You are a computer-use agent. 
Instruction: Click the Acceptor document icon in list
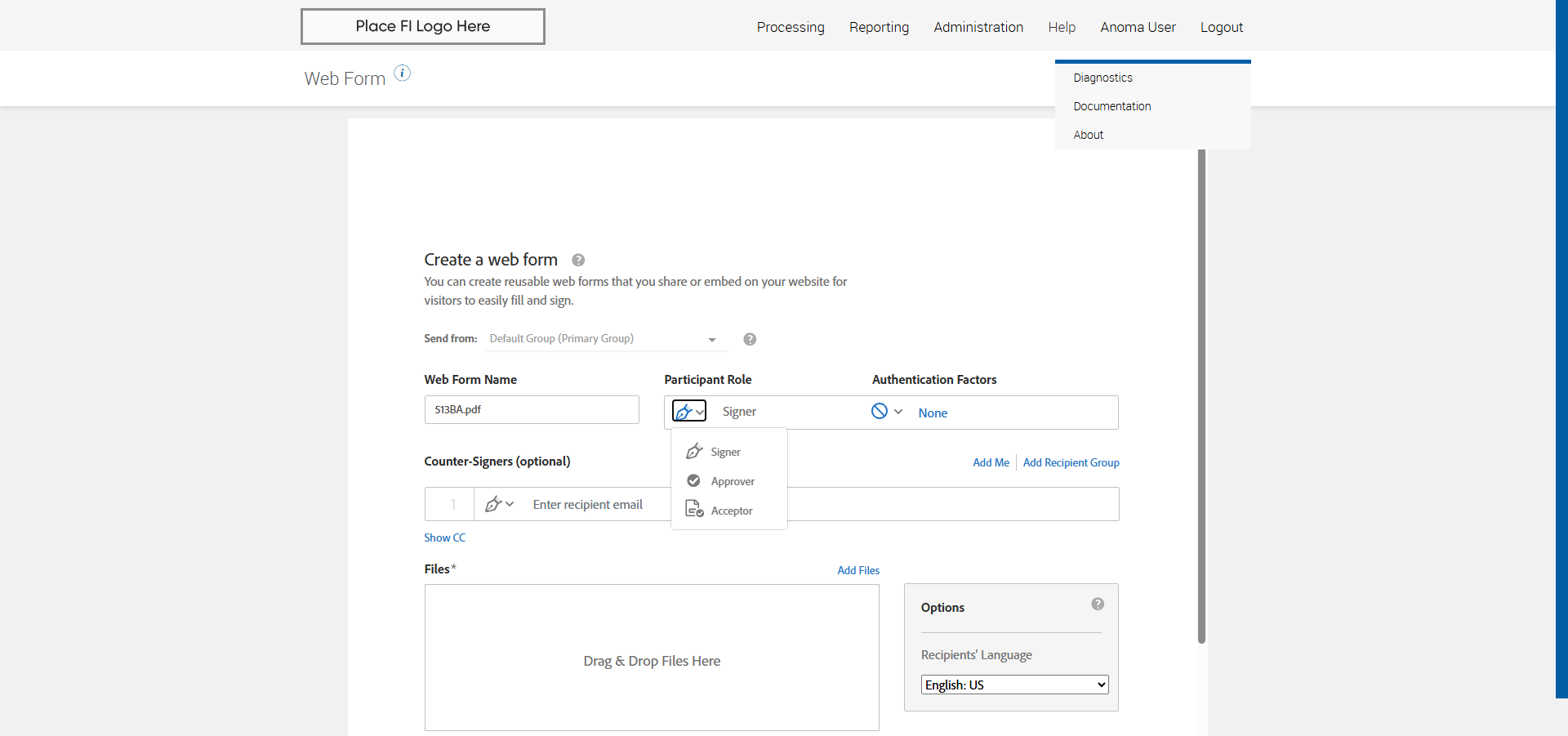click(x=694, y=510)
